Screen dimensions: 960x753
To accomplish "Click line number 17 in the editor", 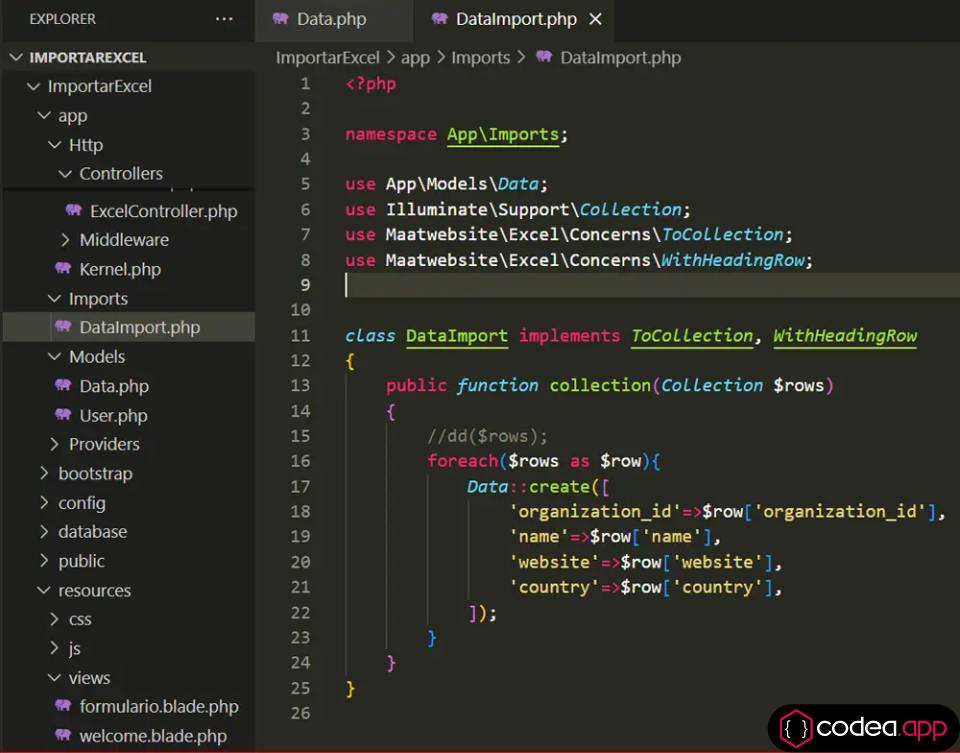I will click(x=301, y=486).
